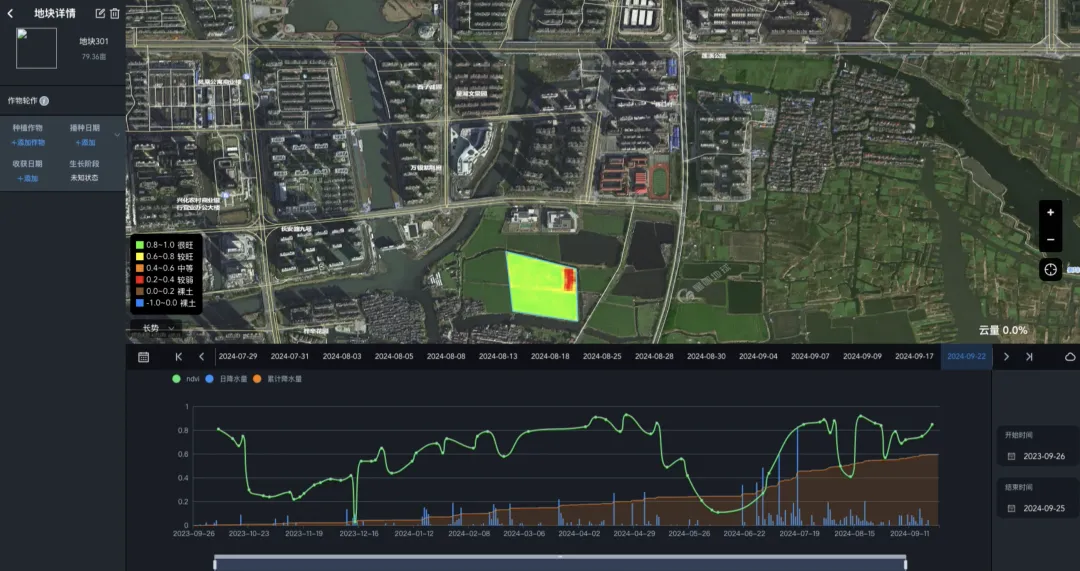
Task: Open the 长势 layer dropdown
Action: click(155, 328)
